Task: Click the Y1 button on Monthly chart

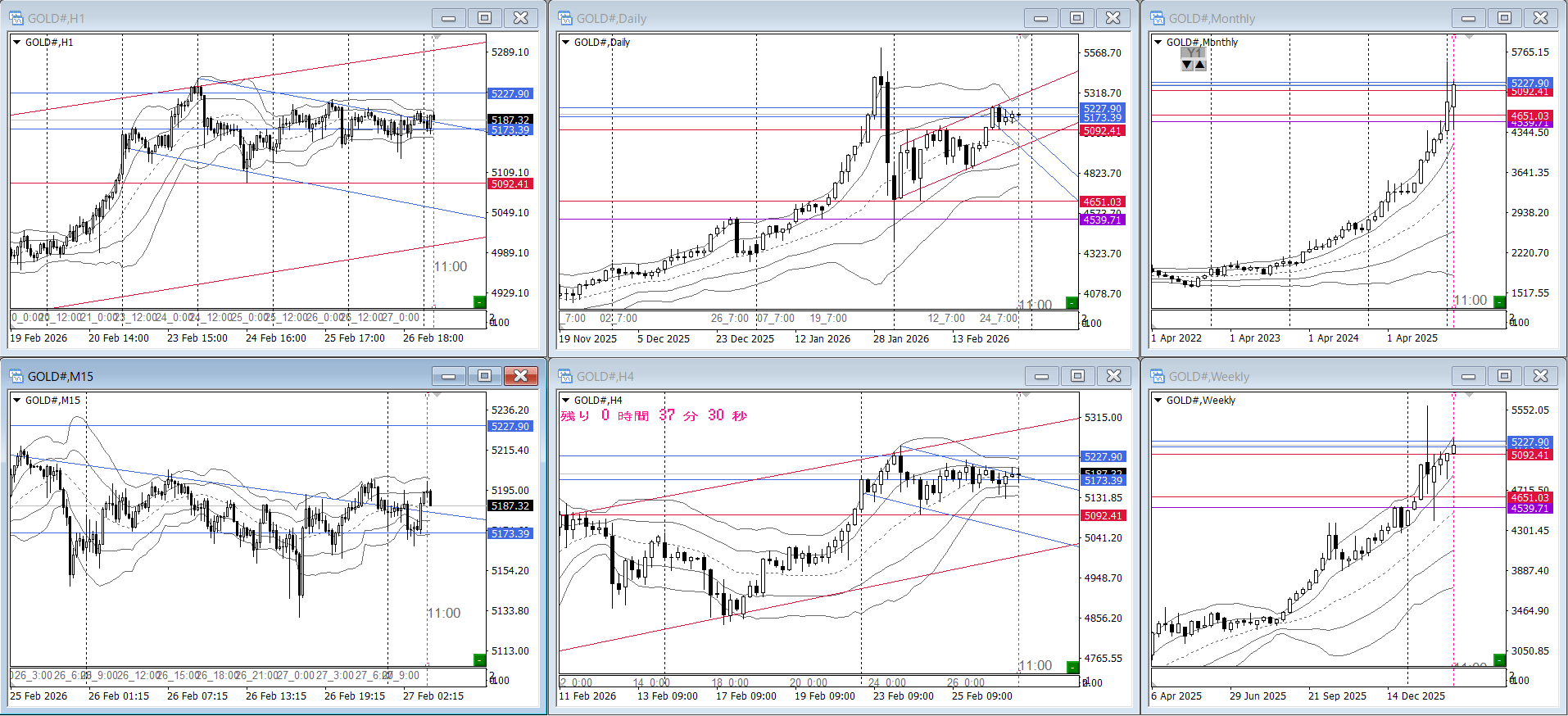Action: point(1194,53)
